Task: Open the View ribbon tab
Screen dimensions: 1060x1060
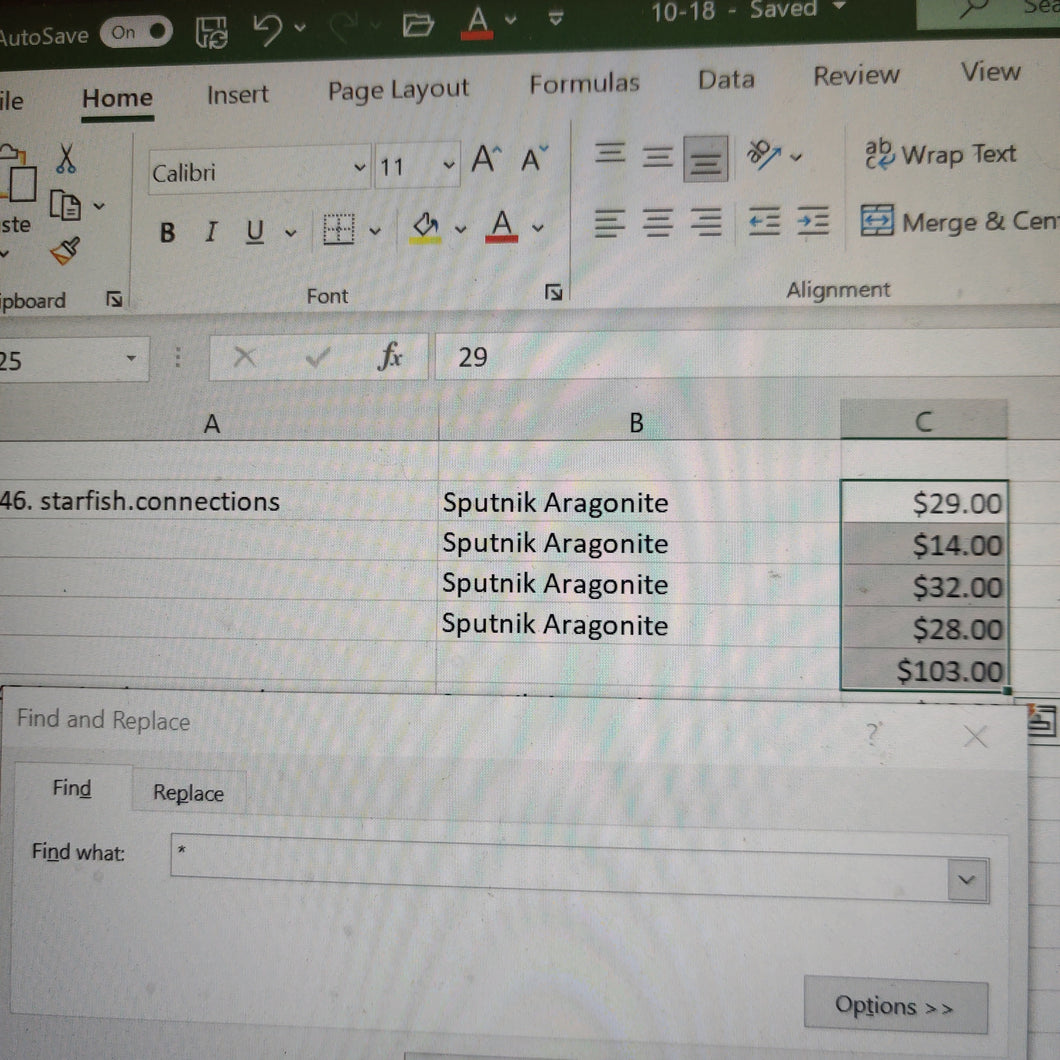Action: click(990, 71)
